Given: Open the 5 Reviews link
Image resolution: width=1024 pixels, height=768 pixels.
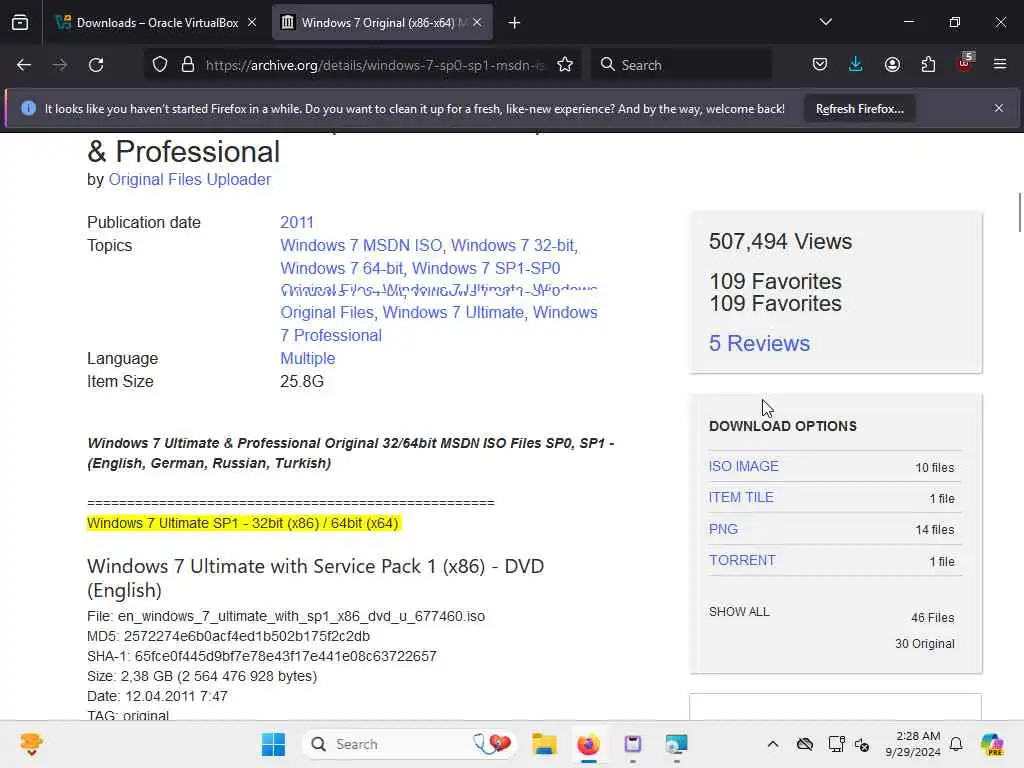Looking at the screenshot, I should point(760,344).
